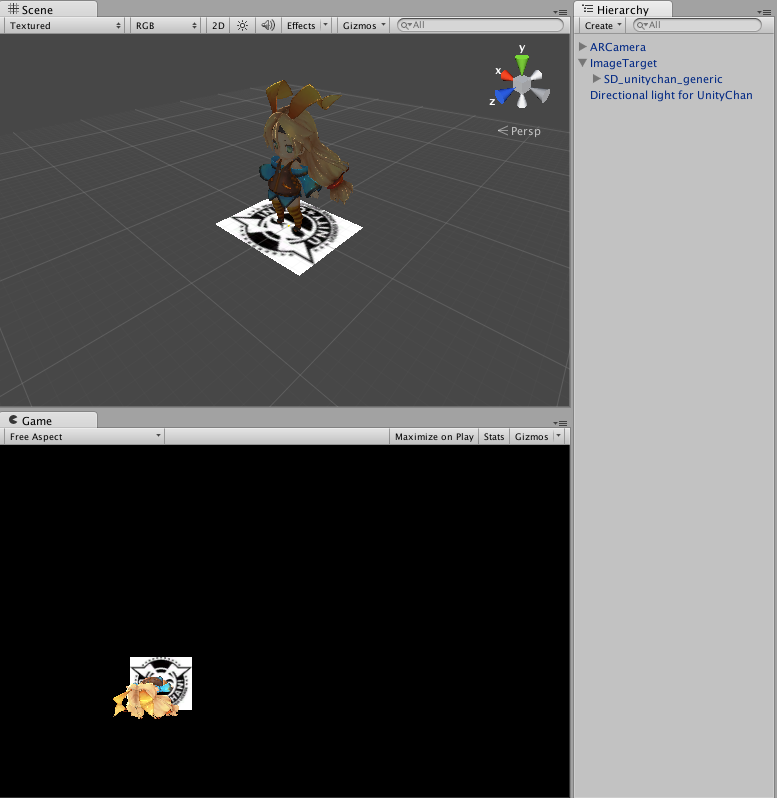Select Directional light for UnityChan
This screenshot has width=777, height=798.
(671, 95)
